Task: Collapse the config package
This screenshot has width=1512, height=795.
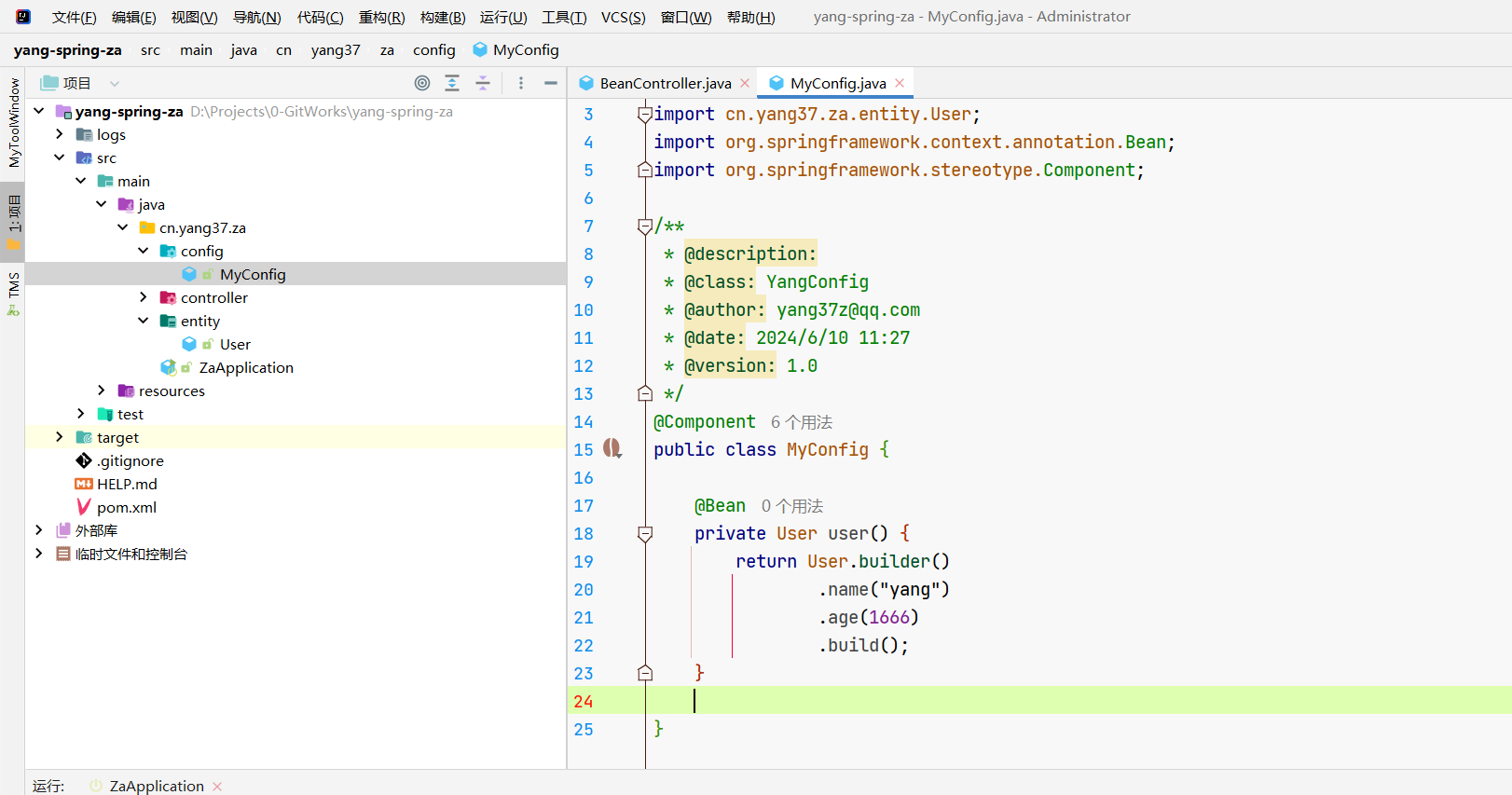Action: click(143, 251)
